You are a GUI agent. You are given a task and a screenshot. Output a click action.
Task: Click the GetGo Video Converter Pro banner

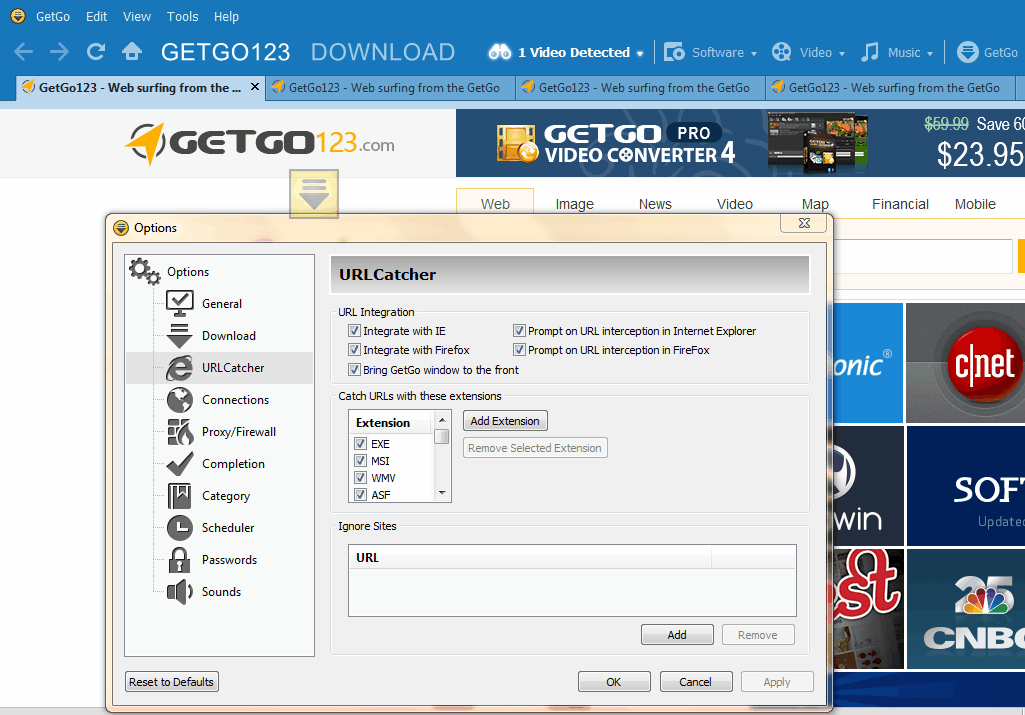coord(740,143)
